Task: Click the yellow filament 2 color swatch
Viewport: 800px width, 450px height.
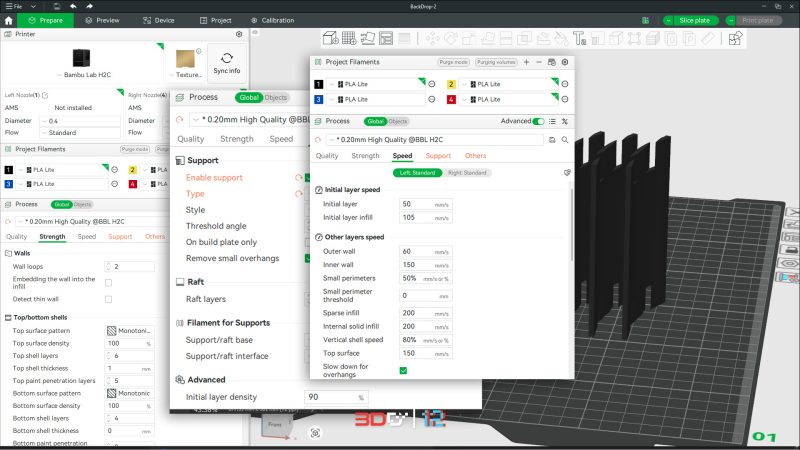Action: (452, 84)
